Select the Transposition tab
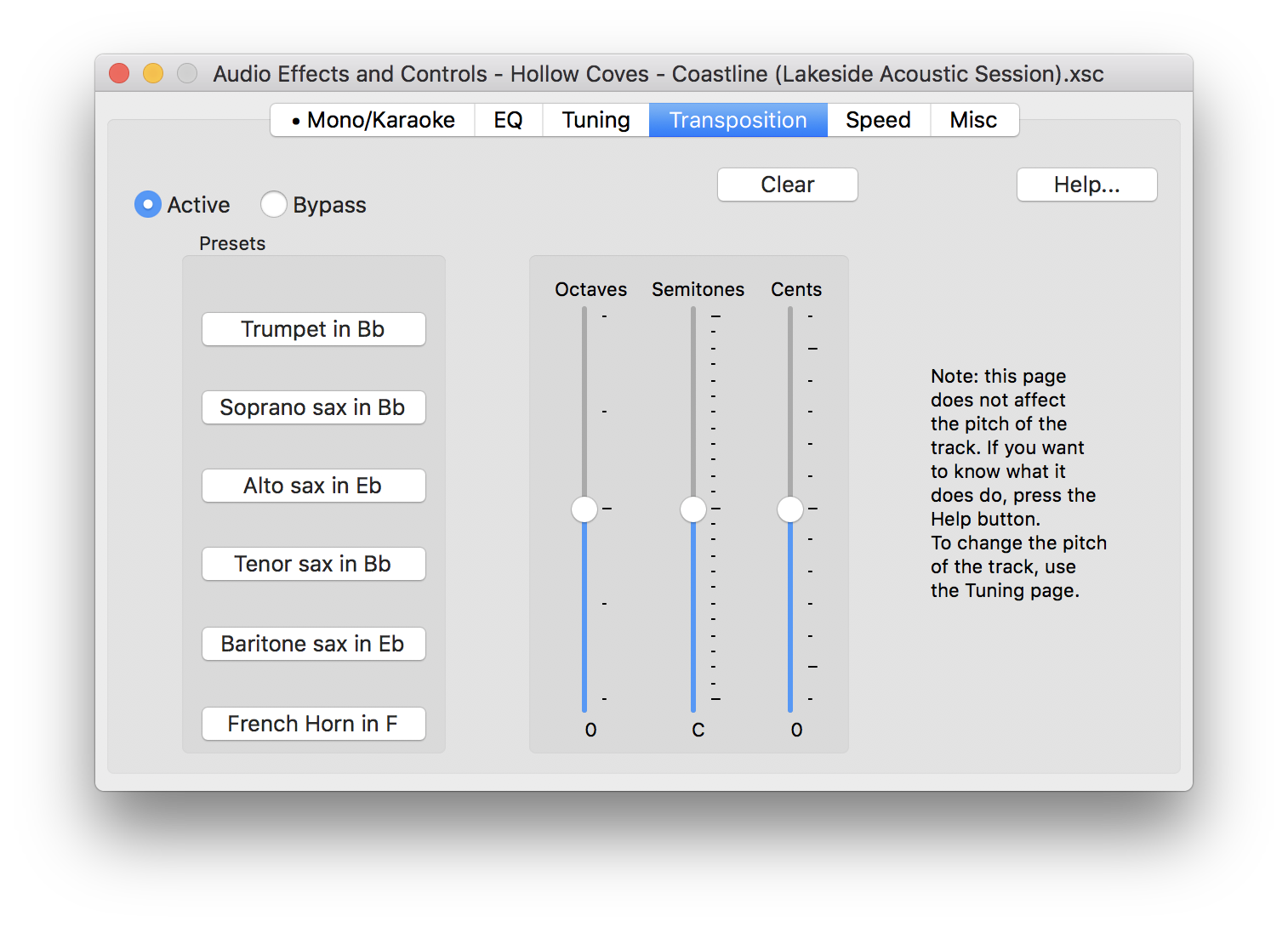1288x927 pixels. (738, 120)
